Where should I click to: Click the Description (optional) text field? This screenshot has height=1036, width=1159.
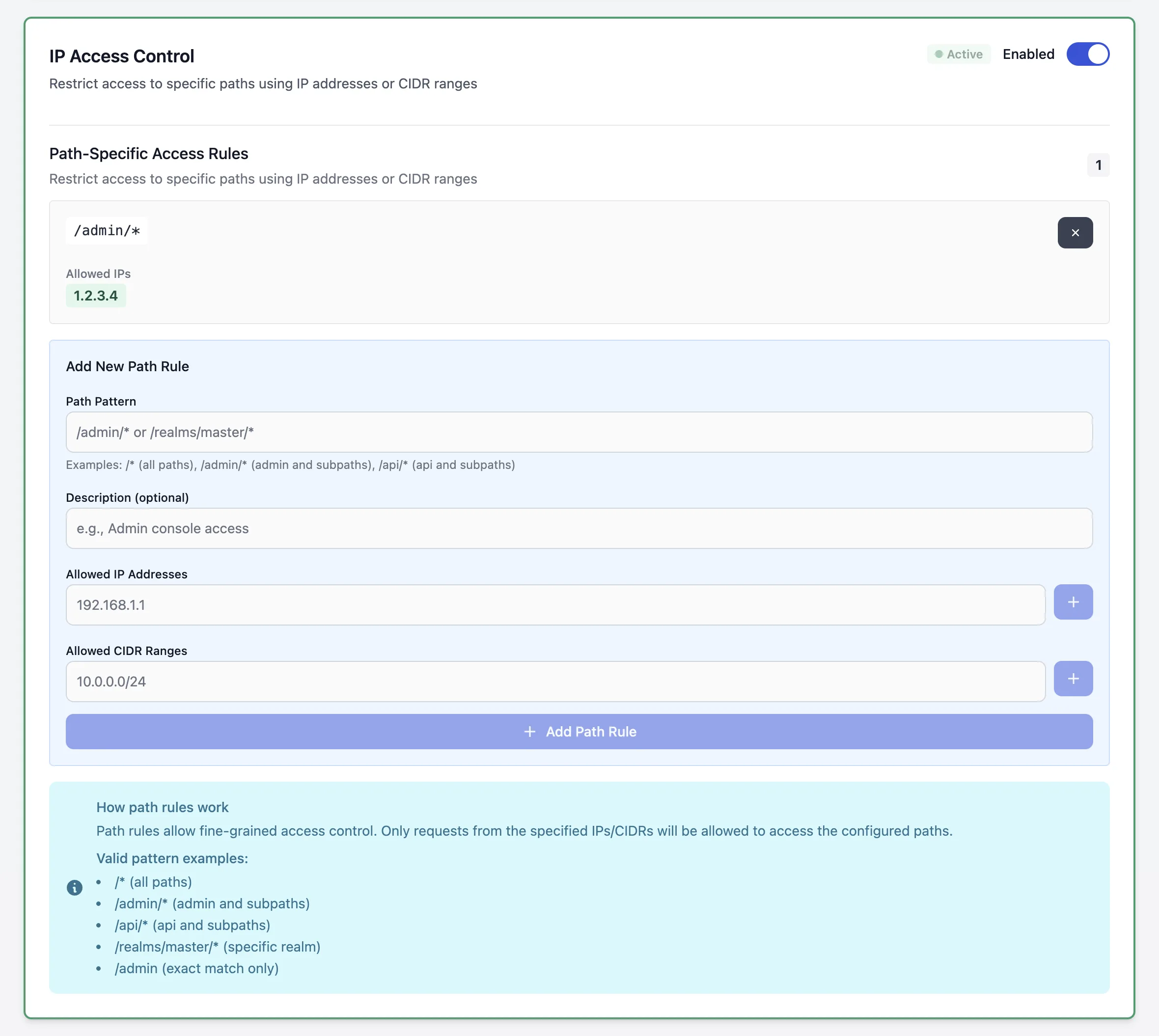tap(579, 528)
